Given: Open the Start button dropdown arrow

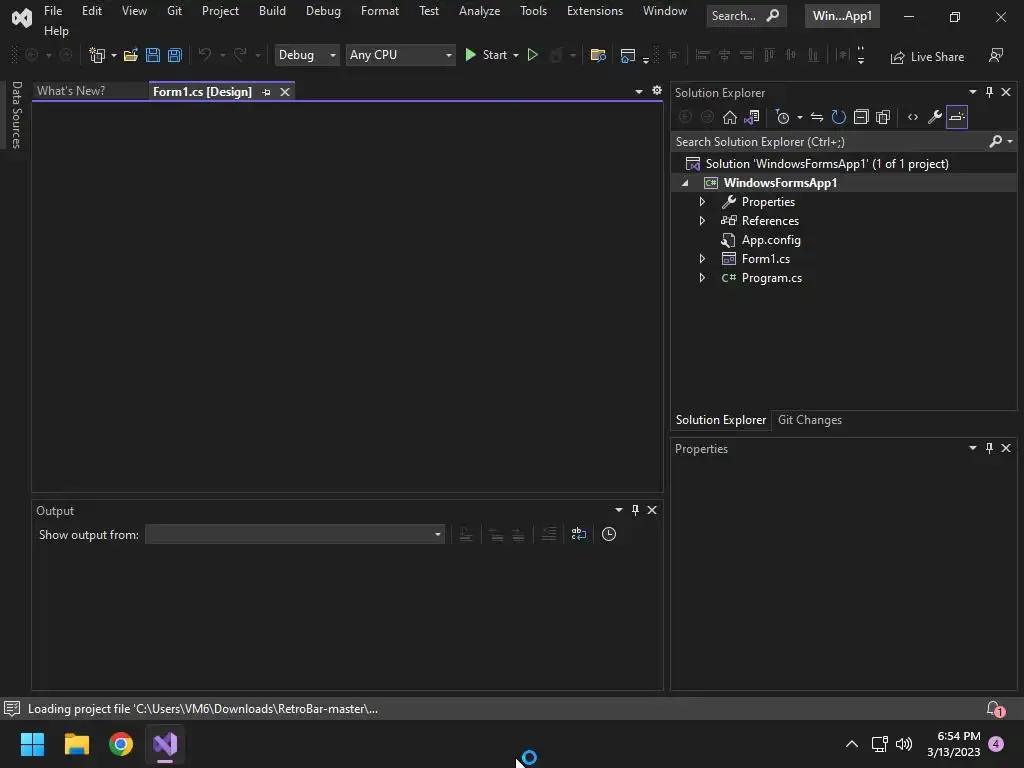Looking at the screenshot, I should pos(516,56).
